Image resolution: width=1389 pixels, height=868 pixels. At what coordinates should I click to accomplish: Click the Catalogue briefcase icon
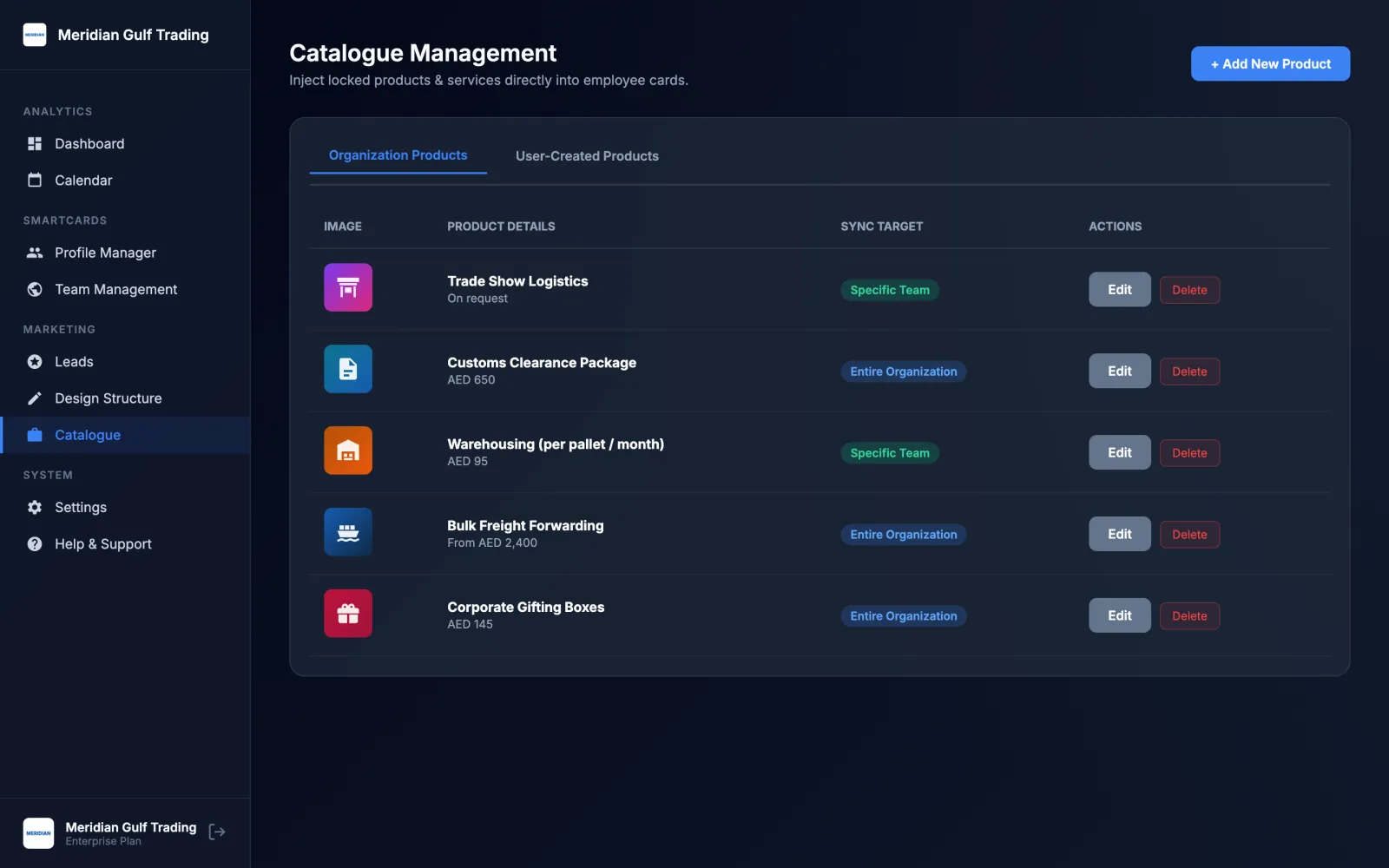pyautogui.click(x=35, y=435)
